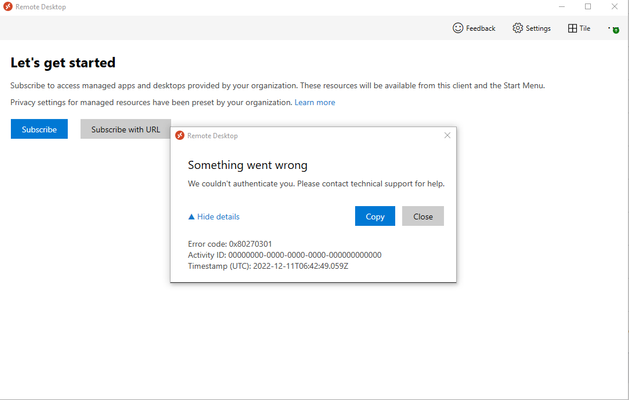Copy the error details
The height and width of the screenshot is (400, 629).
pyautogui.click(x=375, y=216)
